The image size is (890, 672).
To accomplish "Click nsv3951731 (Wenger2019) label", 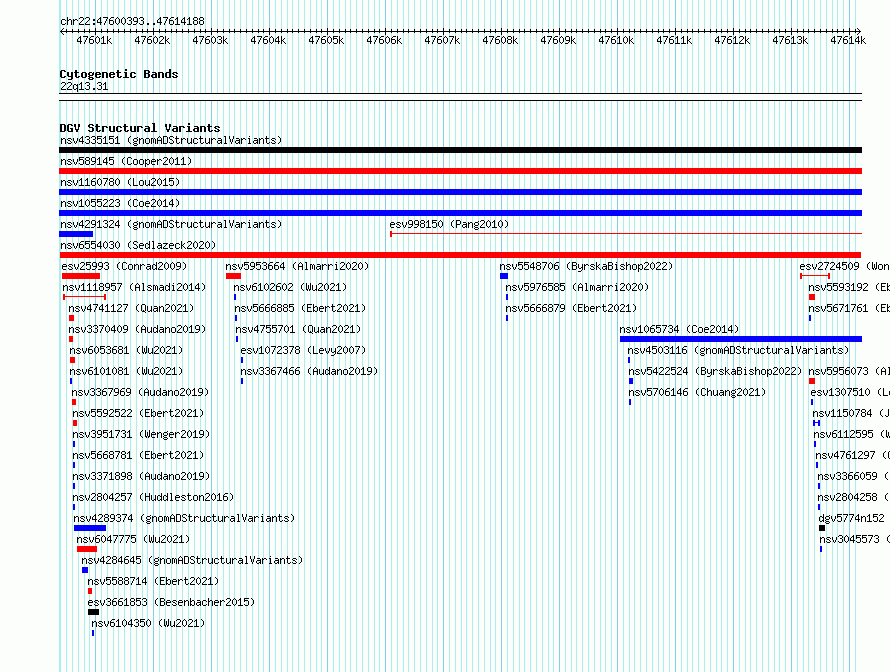I will [141, 434].
